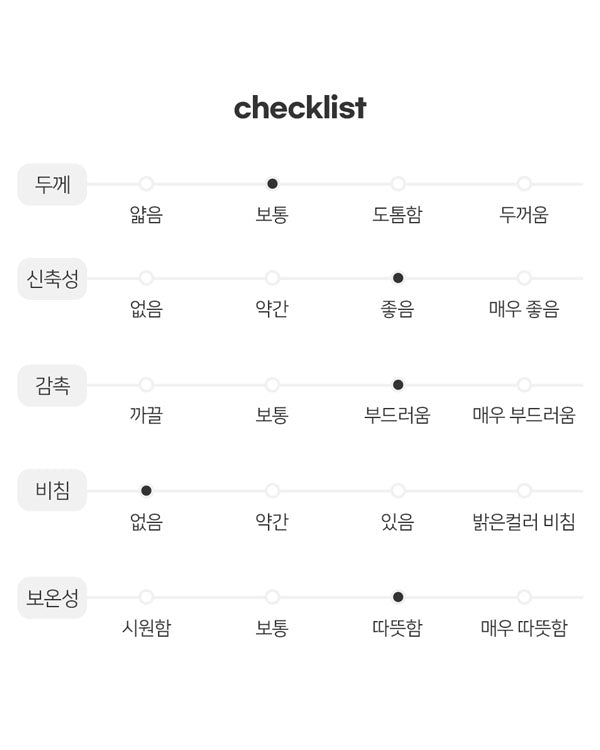This screenshot has height=750, width=600.
Task: Pick the 매우 좋음 stretch dot
Action: click(524, 278)
